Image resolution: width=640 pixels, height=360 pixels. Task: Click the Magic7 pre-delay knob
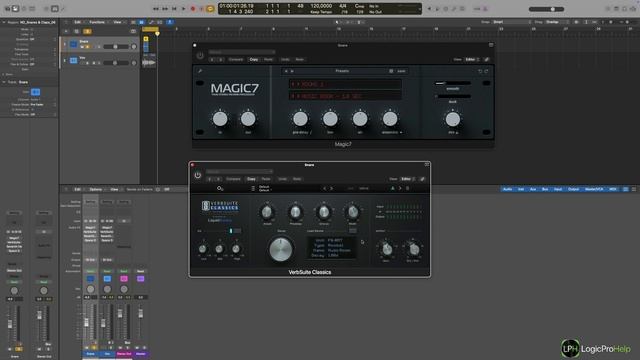(300, 119)
